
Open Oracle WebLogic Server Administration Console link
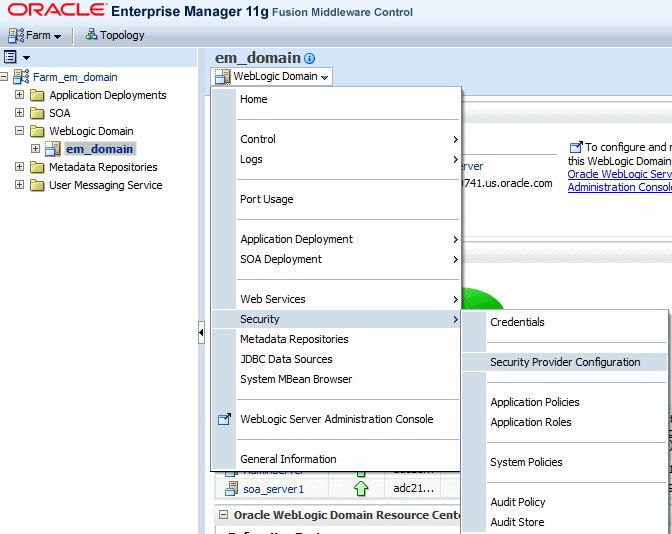620,180
